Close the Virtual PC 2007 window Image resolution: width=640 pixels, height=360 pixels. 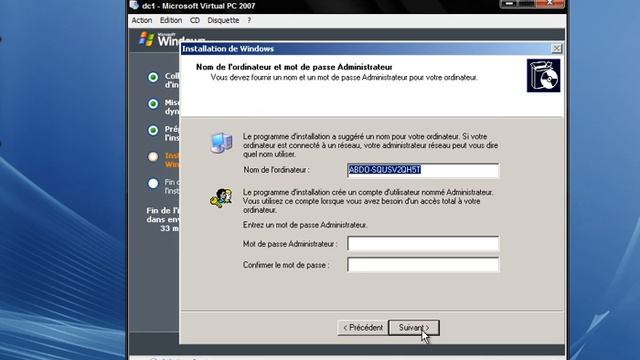click(x=550, y=4)
